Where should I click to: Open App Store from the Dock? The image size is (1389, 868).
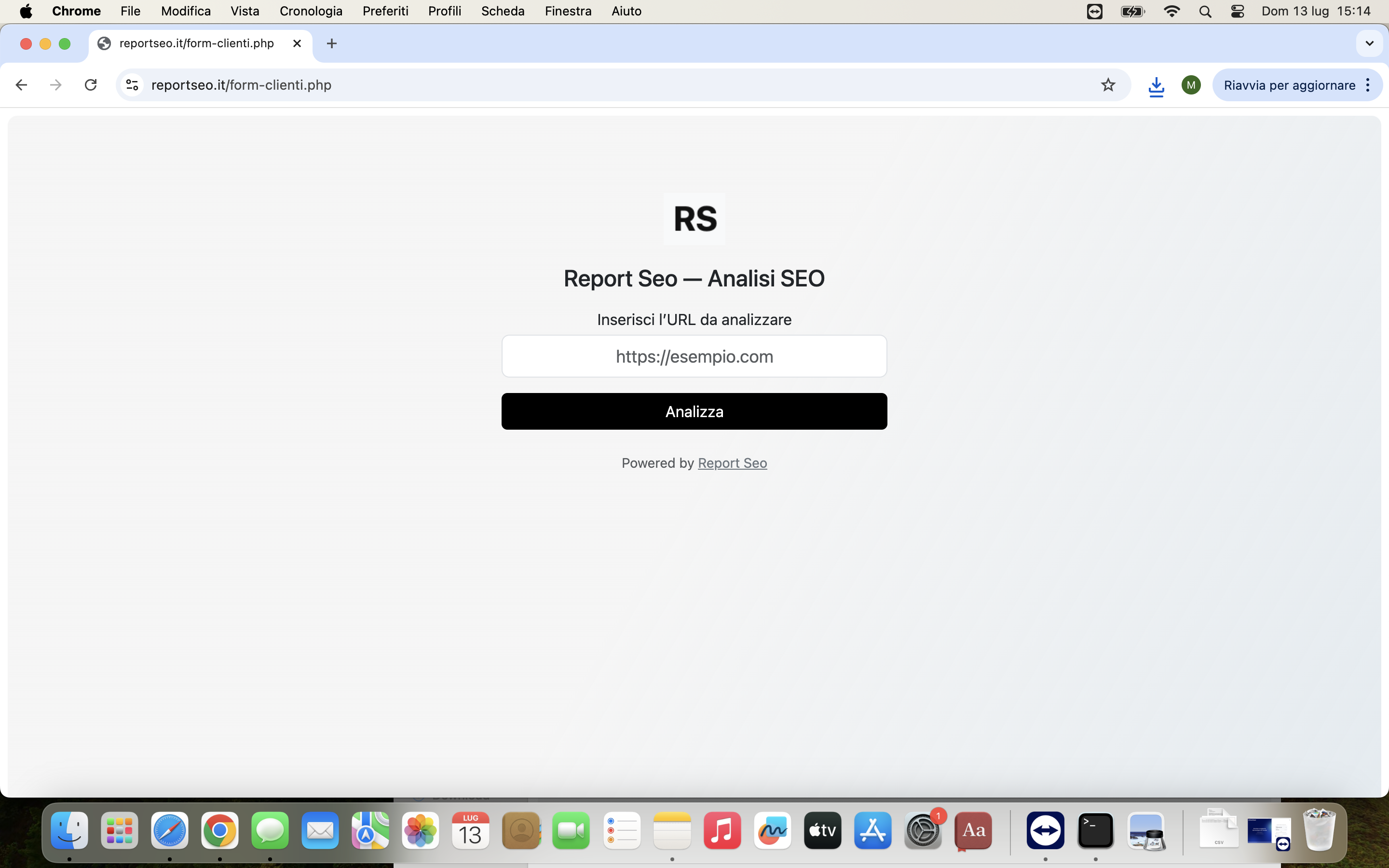click(872, 830)
